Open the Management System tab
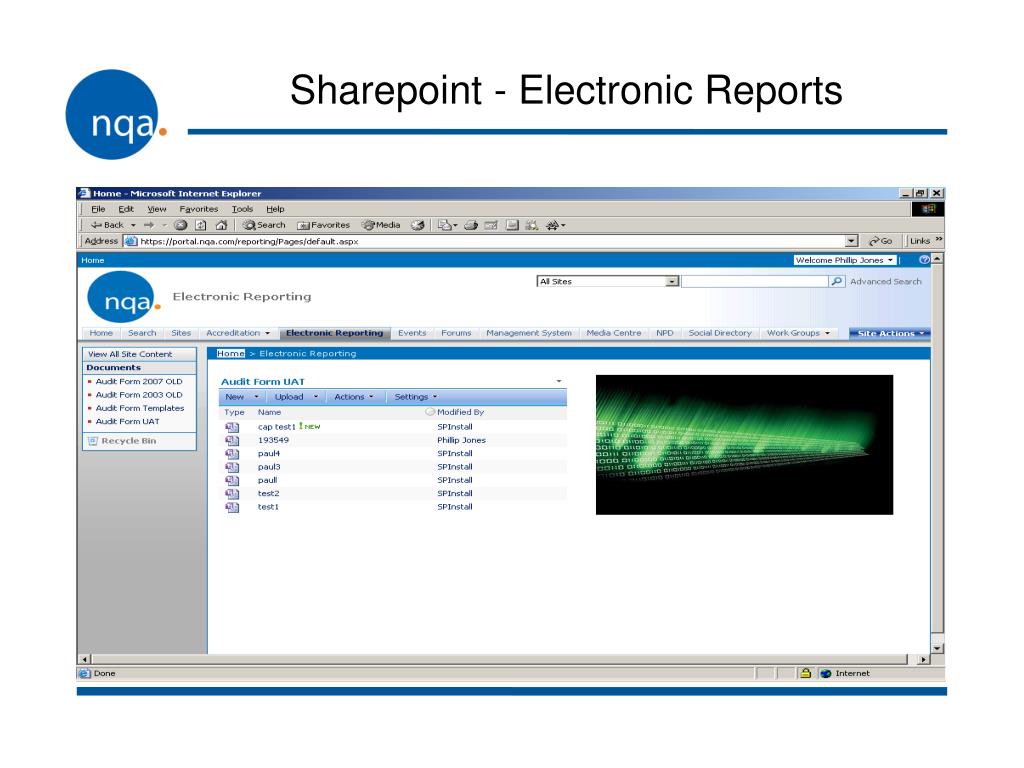The width and height of the screenshot is (1024, 768). pyautogui.click(x=529, y=333)
